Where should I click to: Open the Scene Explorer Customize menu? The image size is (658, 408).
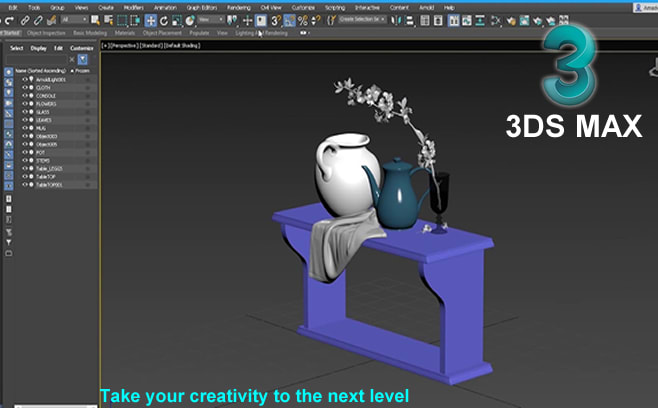(81, 48)
